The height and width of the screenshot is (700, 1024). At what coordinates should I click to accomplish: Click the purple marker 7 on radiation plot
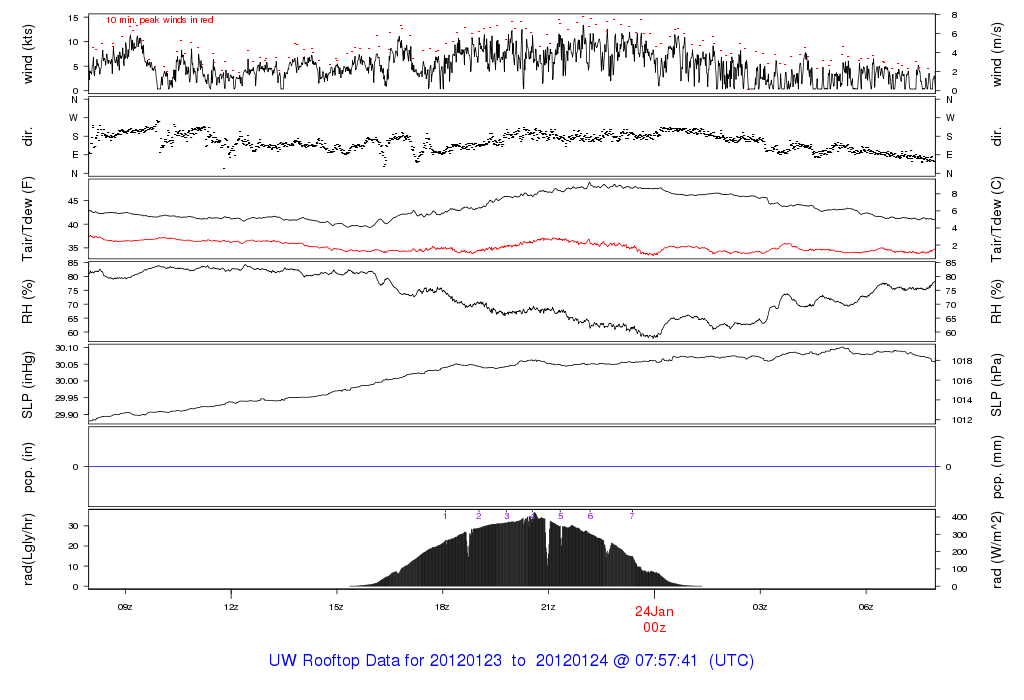point(632,515)
